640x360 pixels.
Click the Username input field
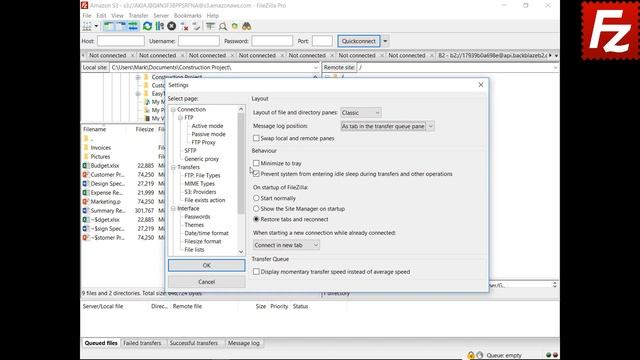click(199, 41)
